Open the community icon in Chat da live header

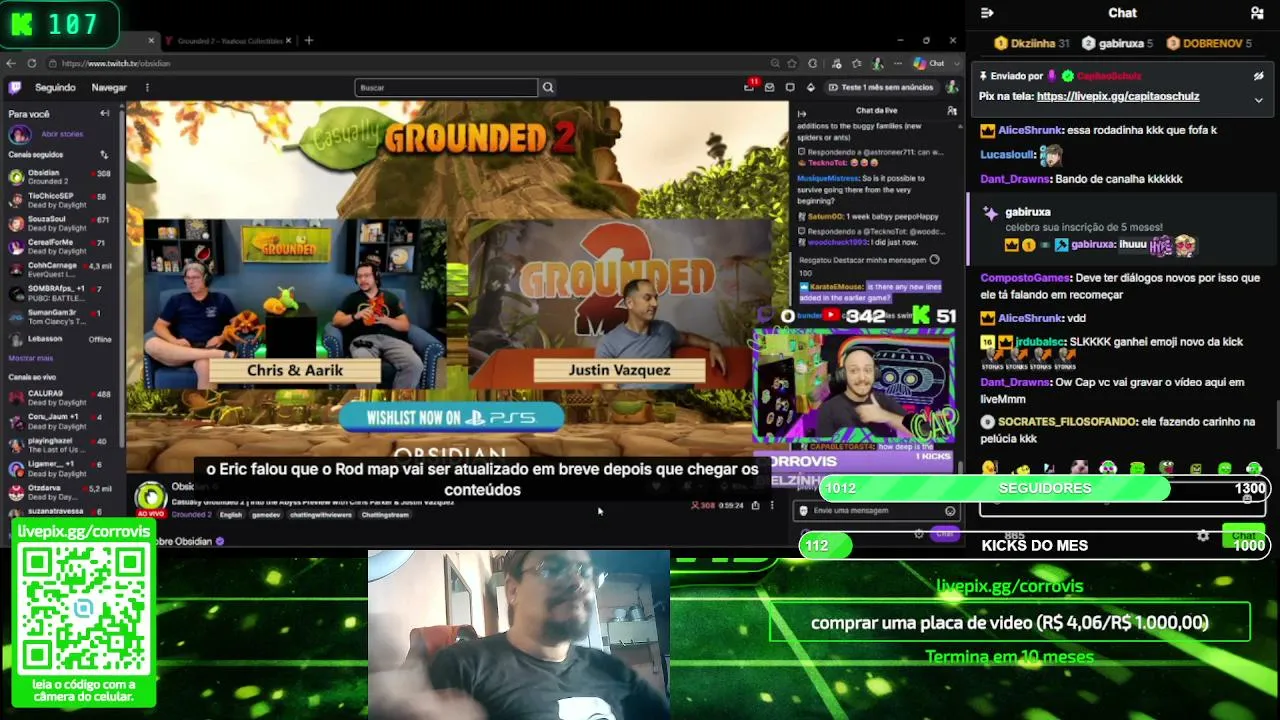[952, 110]
